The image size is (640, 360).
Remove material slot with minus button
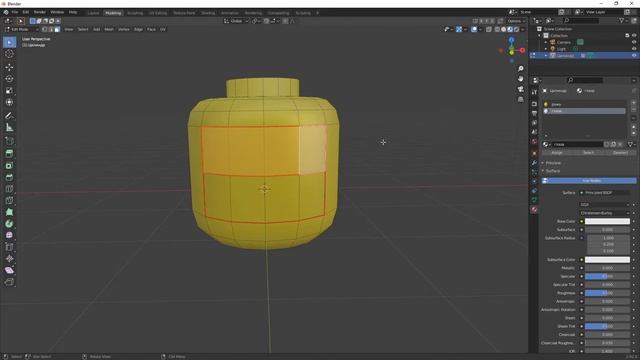pyautogui.click(x=633, y=109)
